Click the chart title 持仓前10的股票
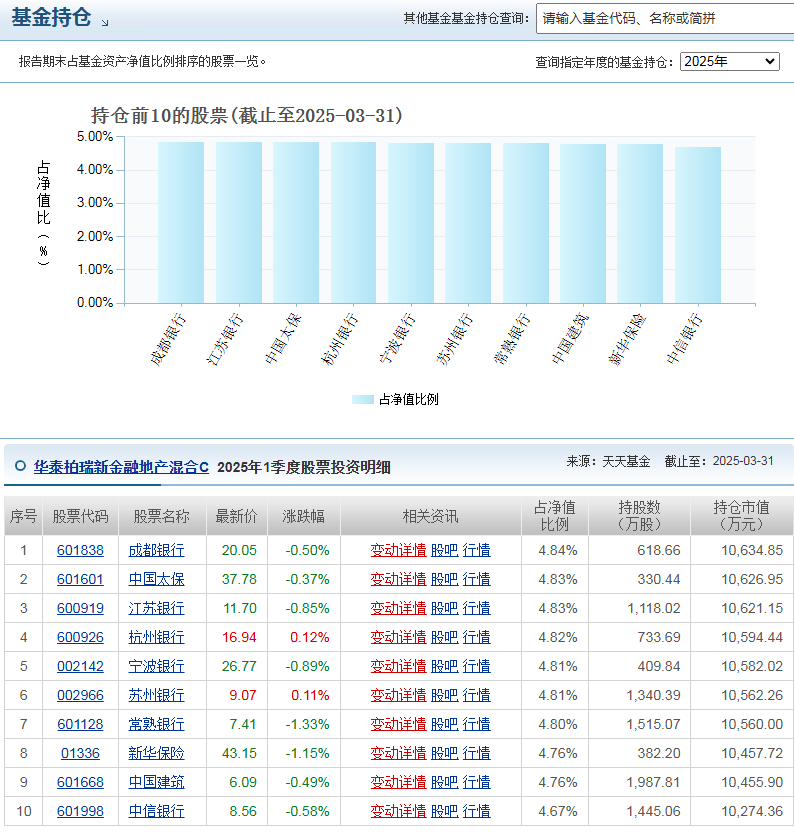This screenshot has width=794, height=832. 246,115
